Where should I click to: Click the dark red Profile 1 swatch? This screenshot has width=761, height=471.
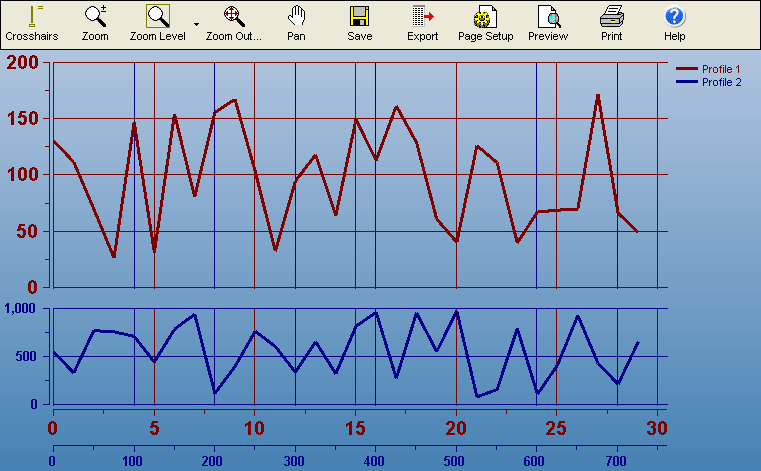click(x=687, y=69)
